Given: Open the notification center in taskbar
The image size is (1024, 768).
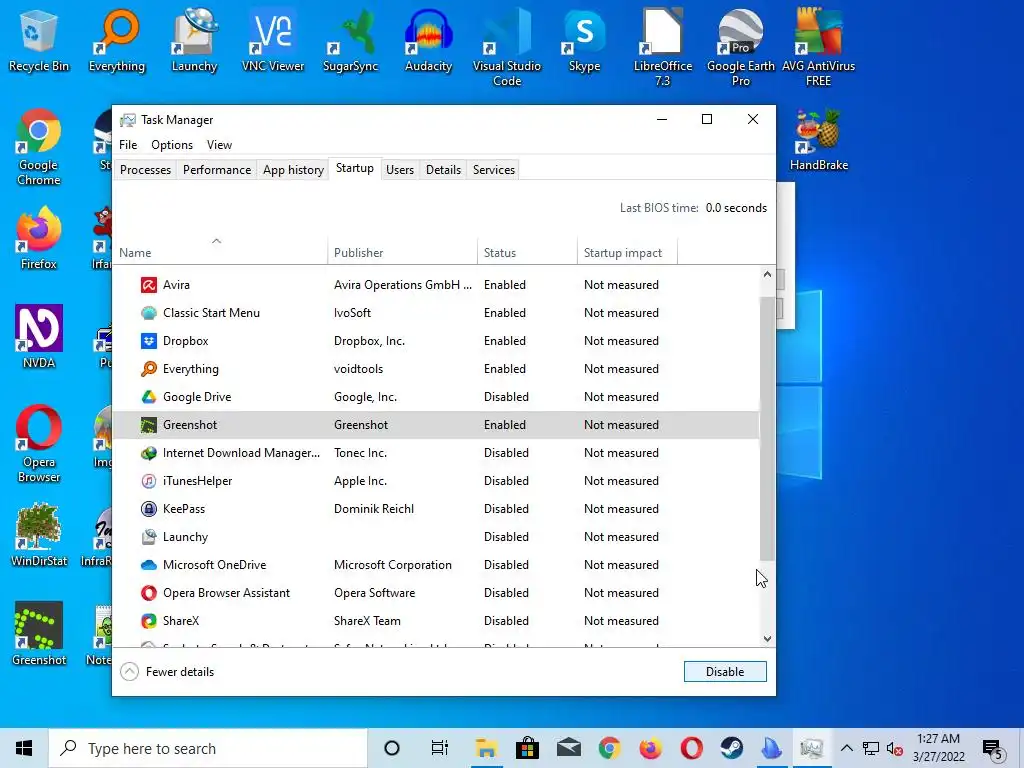Looking at the screenshot, I should pyautogui.click(x=993, y=748).
